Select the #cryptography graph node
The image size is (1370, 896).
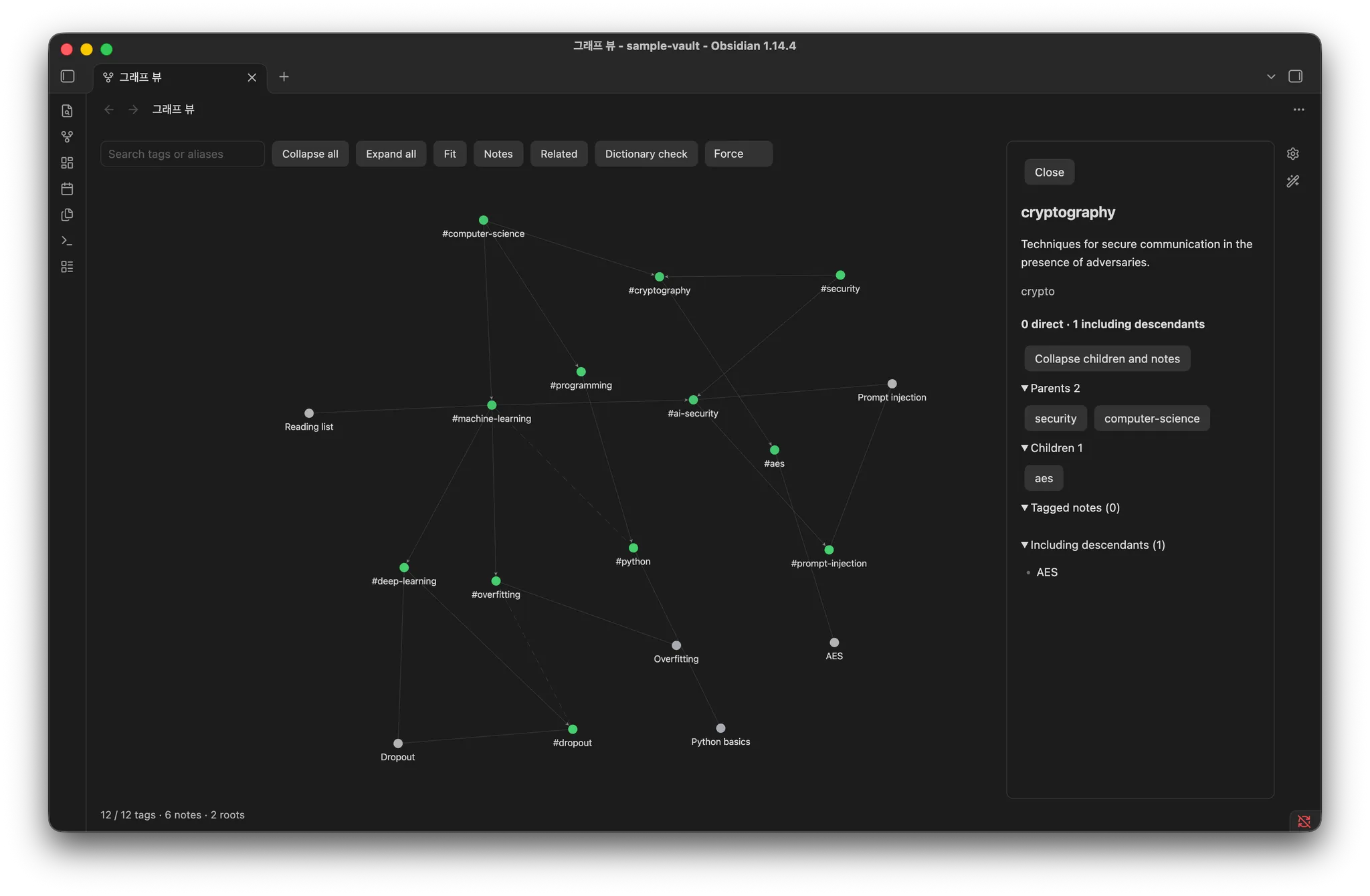[660, 277]
